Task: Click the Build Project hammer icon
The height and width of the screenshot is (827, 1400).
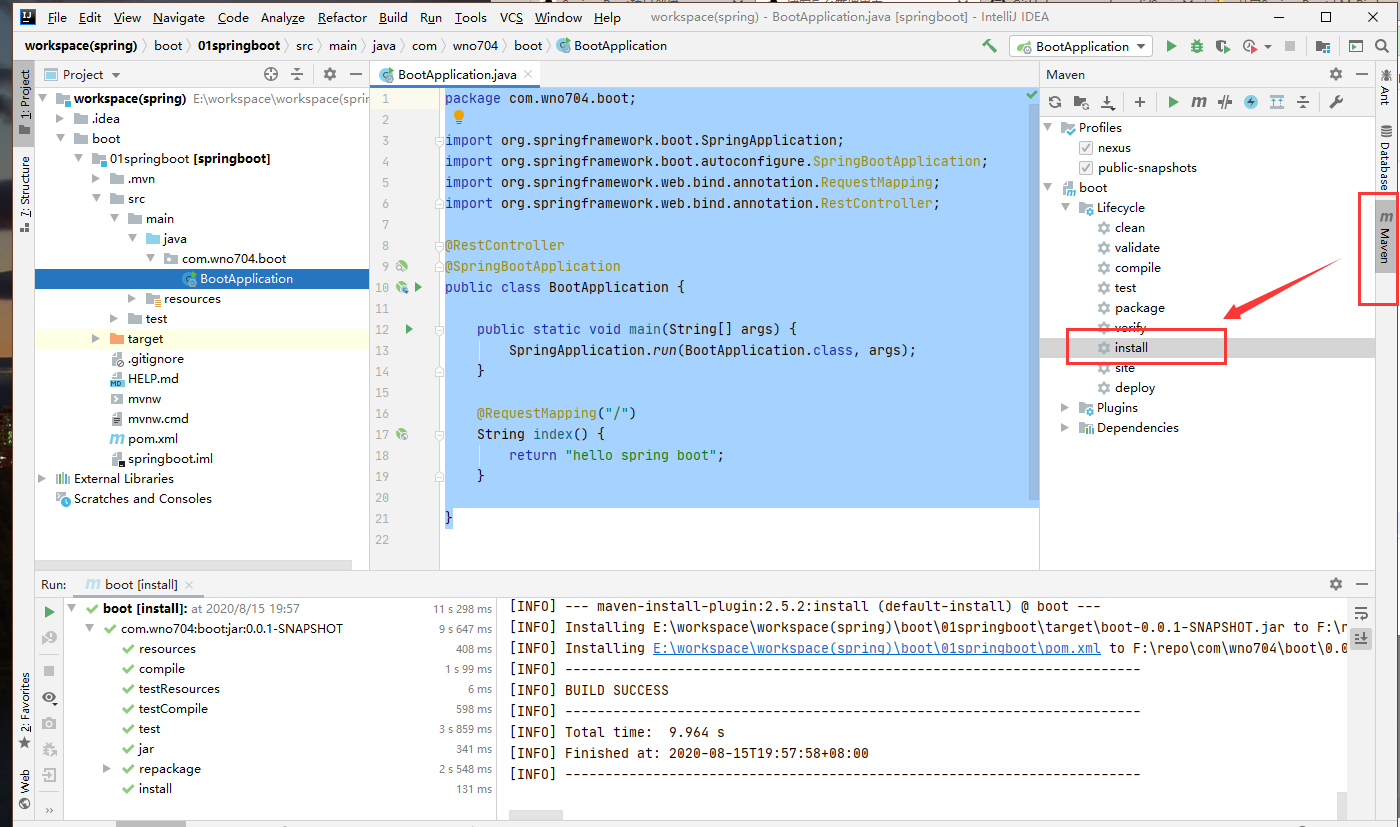Action: (989, 46)
